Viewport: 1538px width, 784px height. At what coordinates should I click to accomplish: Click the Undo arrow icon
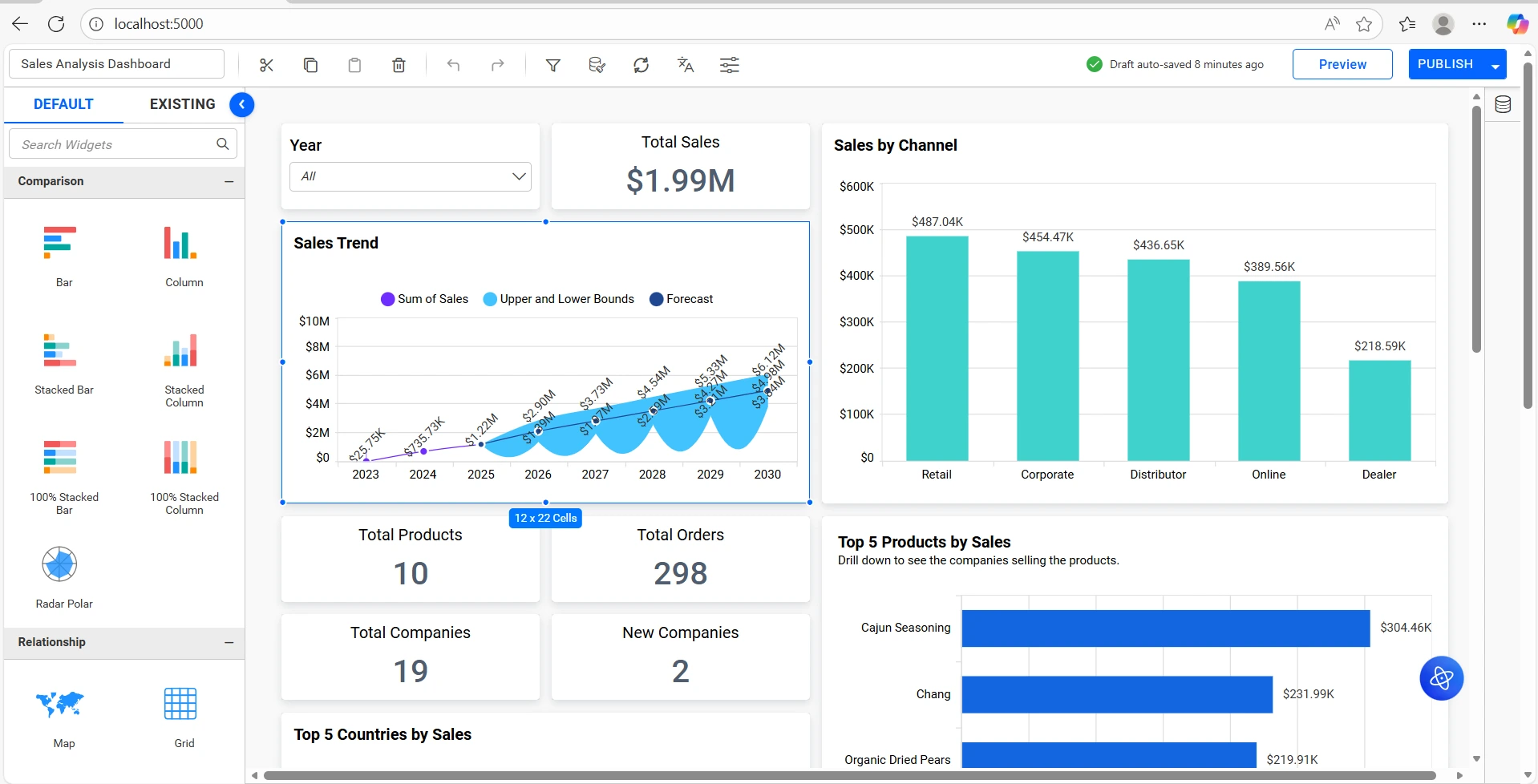tap(453, 65)
